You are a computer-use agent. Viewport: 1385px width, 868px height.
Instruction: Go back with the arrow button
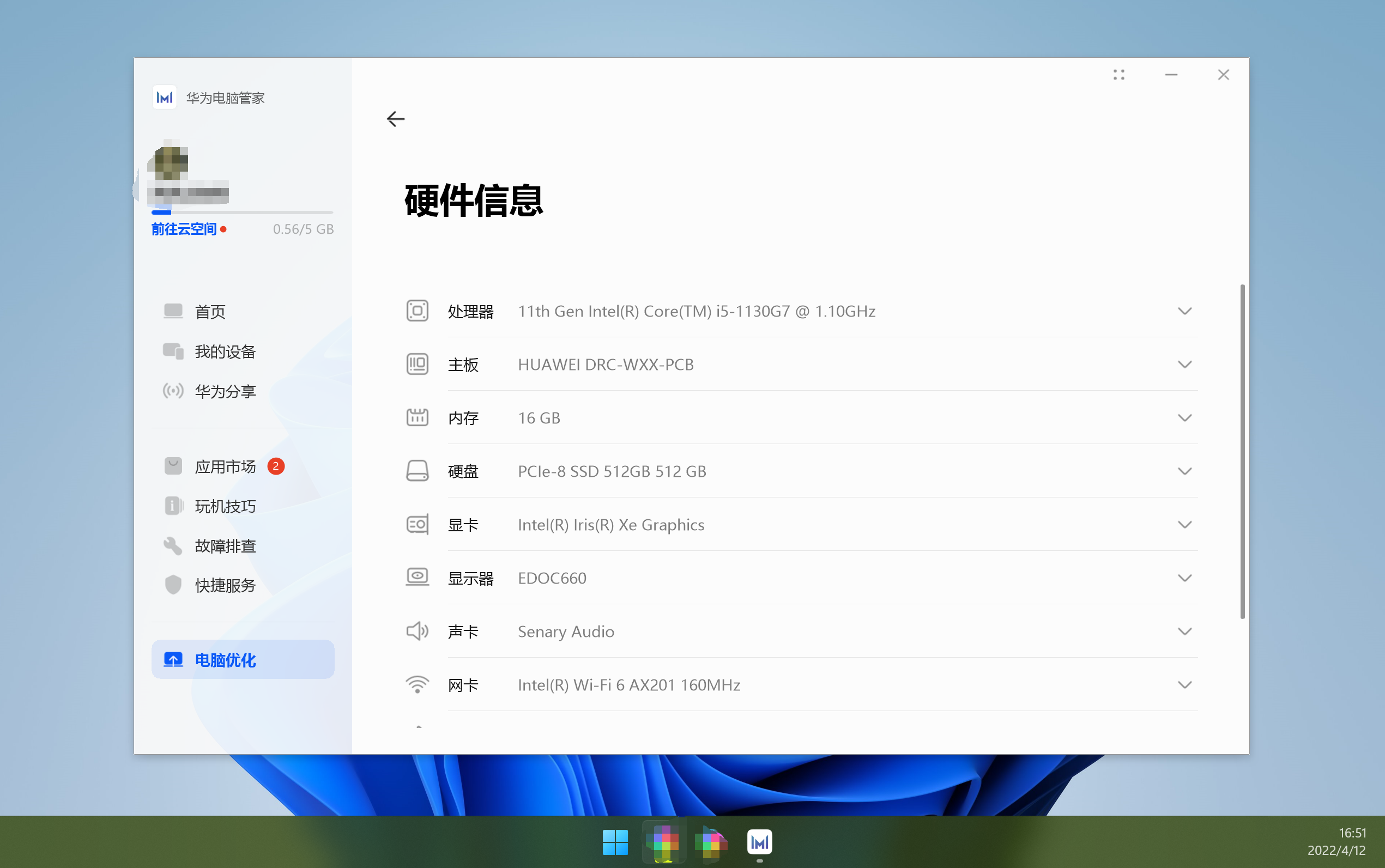(396, 119)
